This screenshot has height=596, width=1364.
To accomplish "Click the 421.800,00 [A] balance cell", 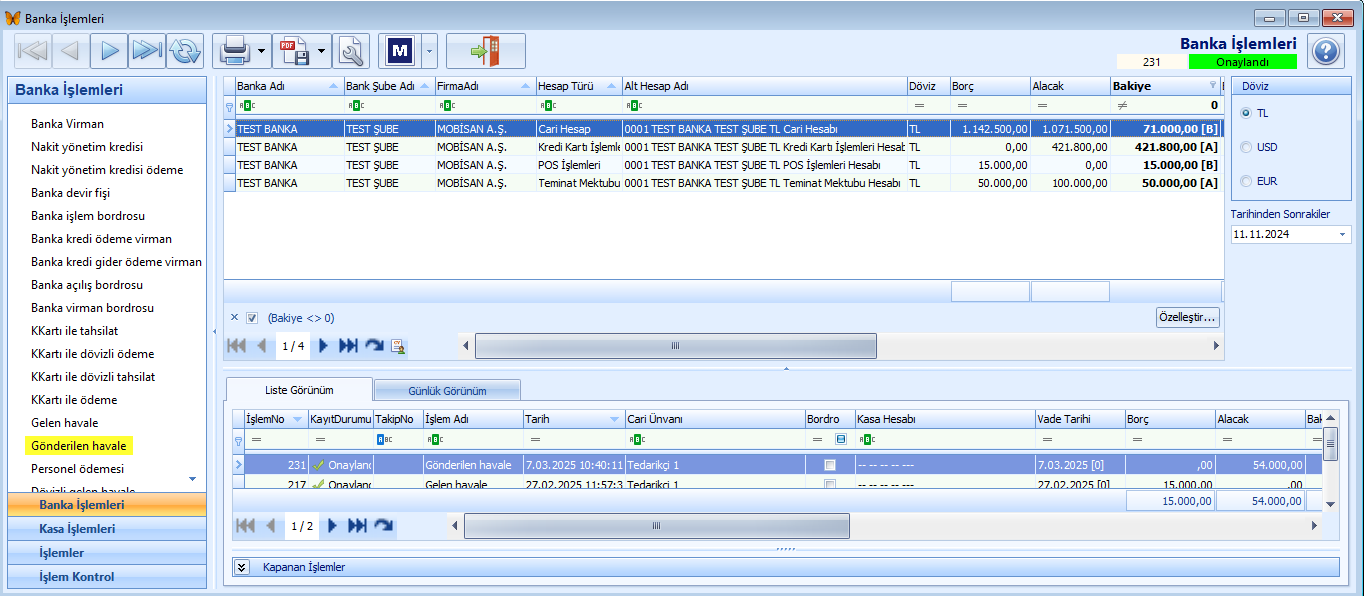I will point(1167,147).
